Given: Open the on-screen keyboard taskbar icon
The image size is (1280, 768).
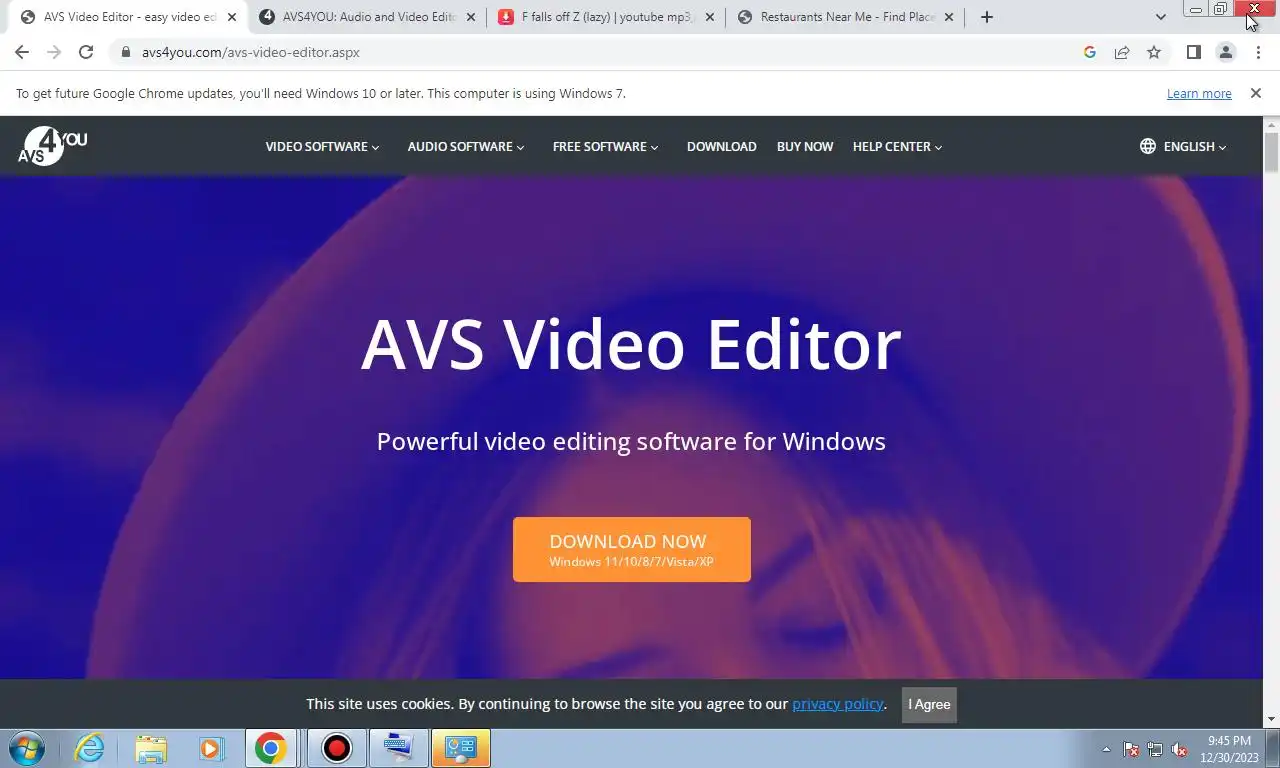Looking at the screenshot, I should [398, 748].
